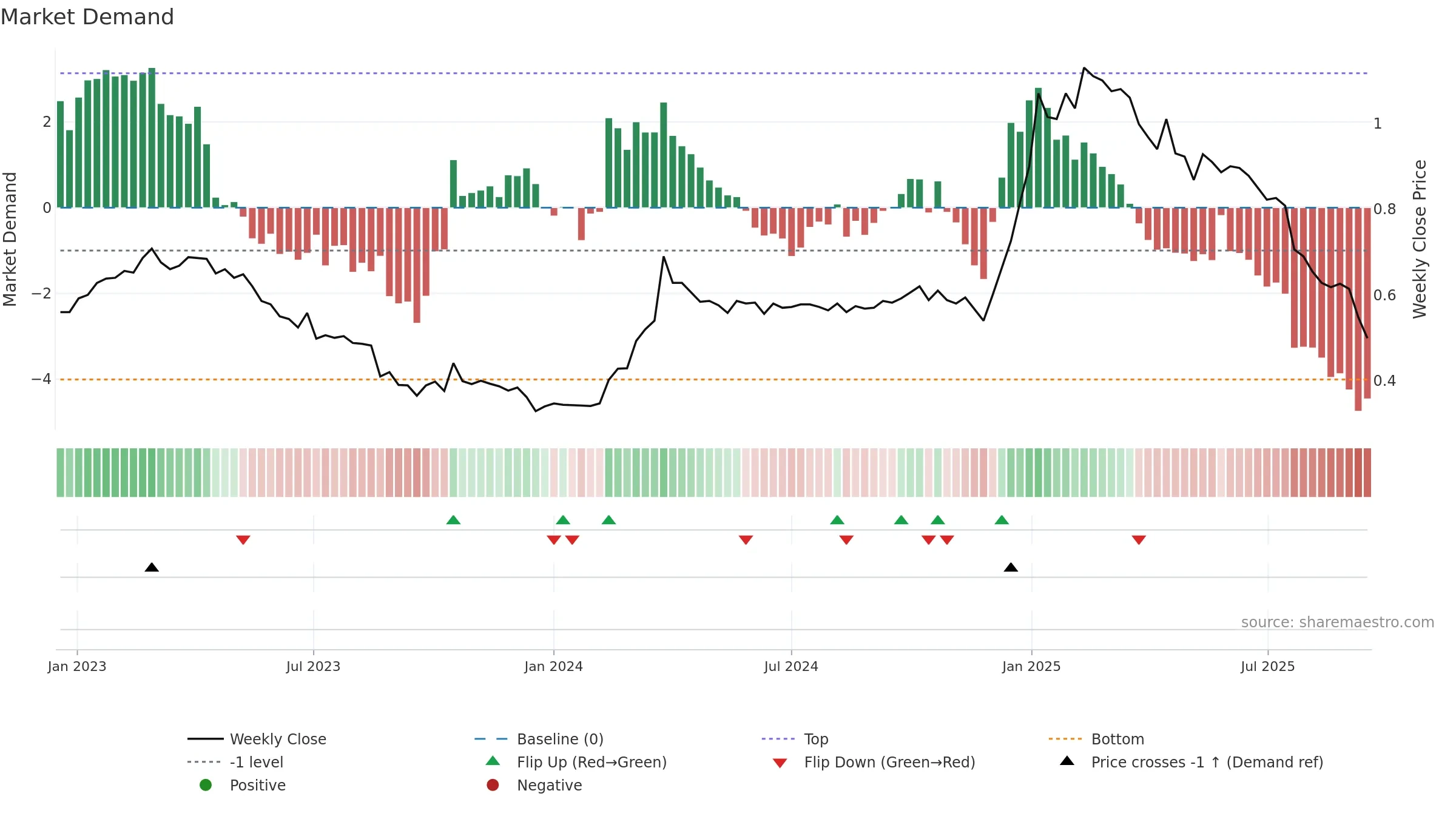Click the green Flip Up triangle in legend

click(493, 761)
